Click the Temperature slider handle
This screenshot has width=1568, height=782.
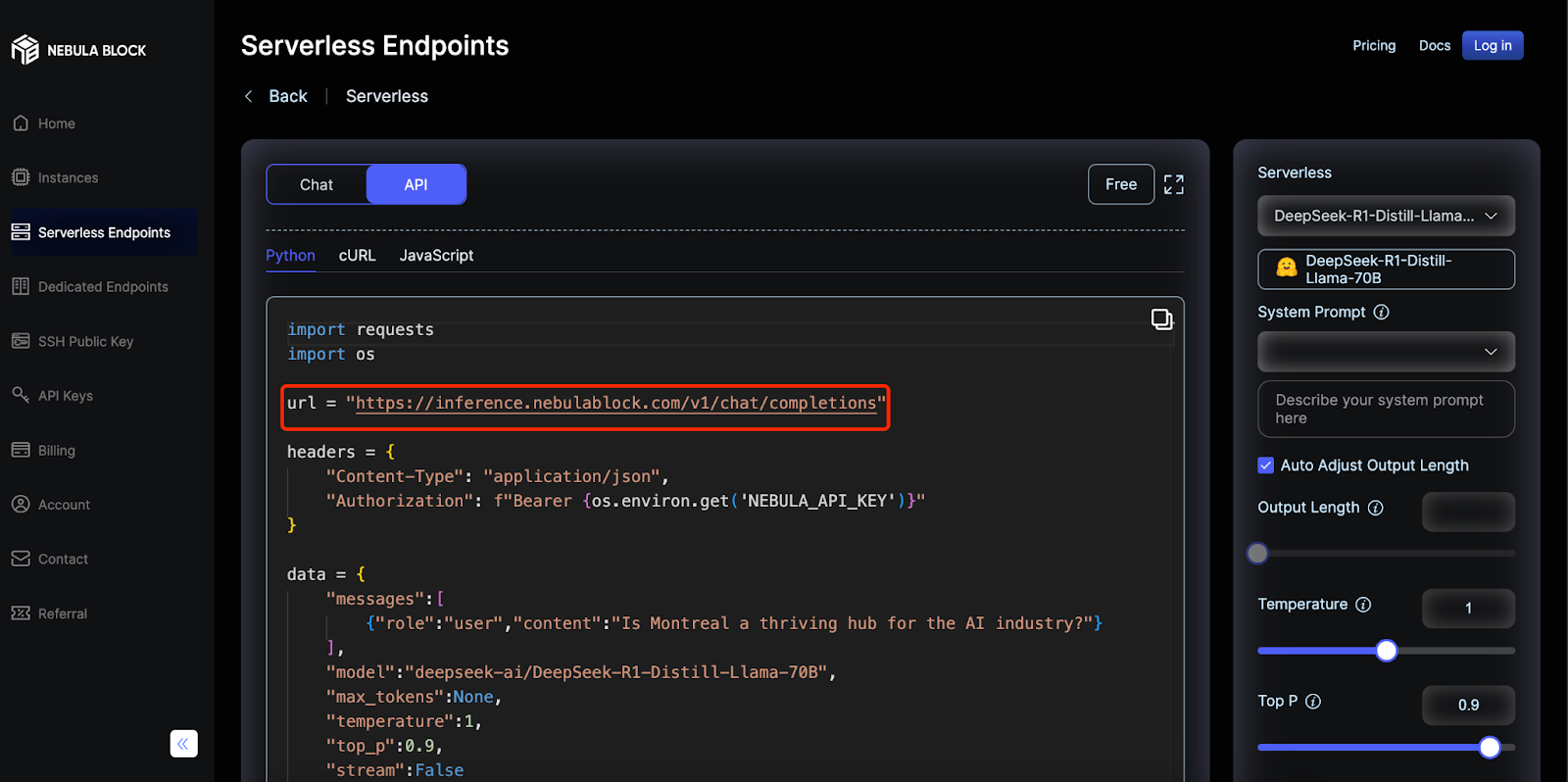[1386, 651]
